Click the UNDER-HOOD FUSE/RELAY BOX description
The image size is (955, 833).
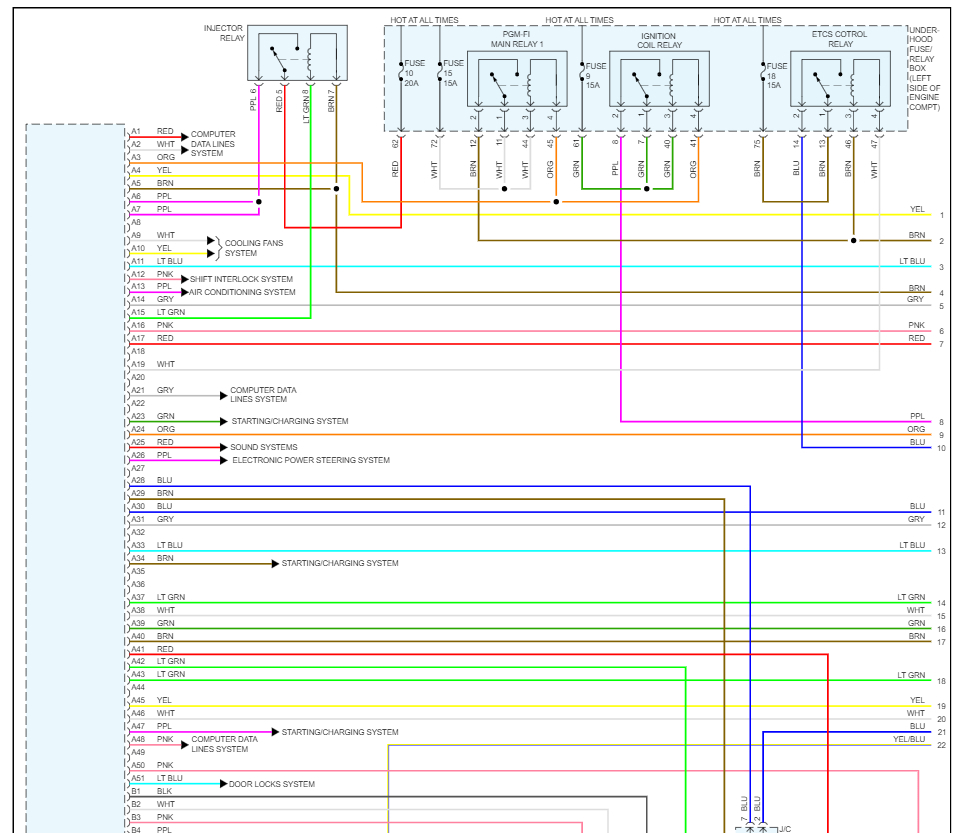pyautogui.click(x=924, y=68)
